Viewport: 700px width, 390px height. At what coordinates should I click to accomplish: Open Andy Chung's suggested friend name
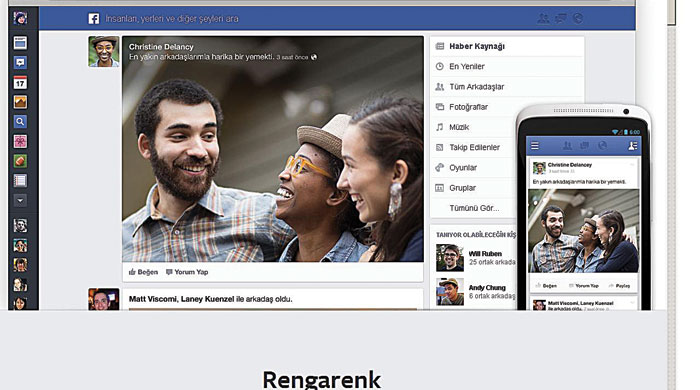coord(487,288)
